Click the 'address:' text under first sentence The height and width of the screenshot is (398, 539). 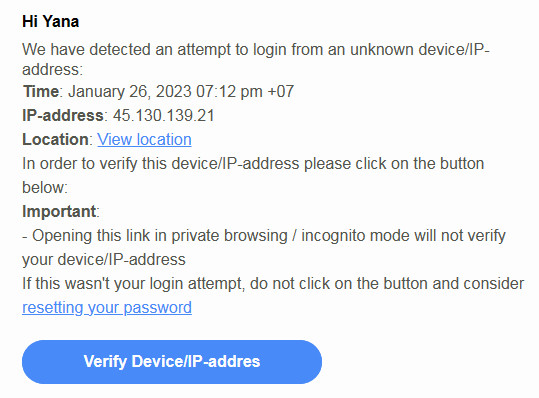(53, 70)
